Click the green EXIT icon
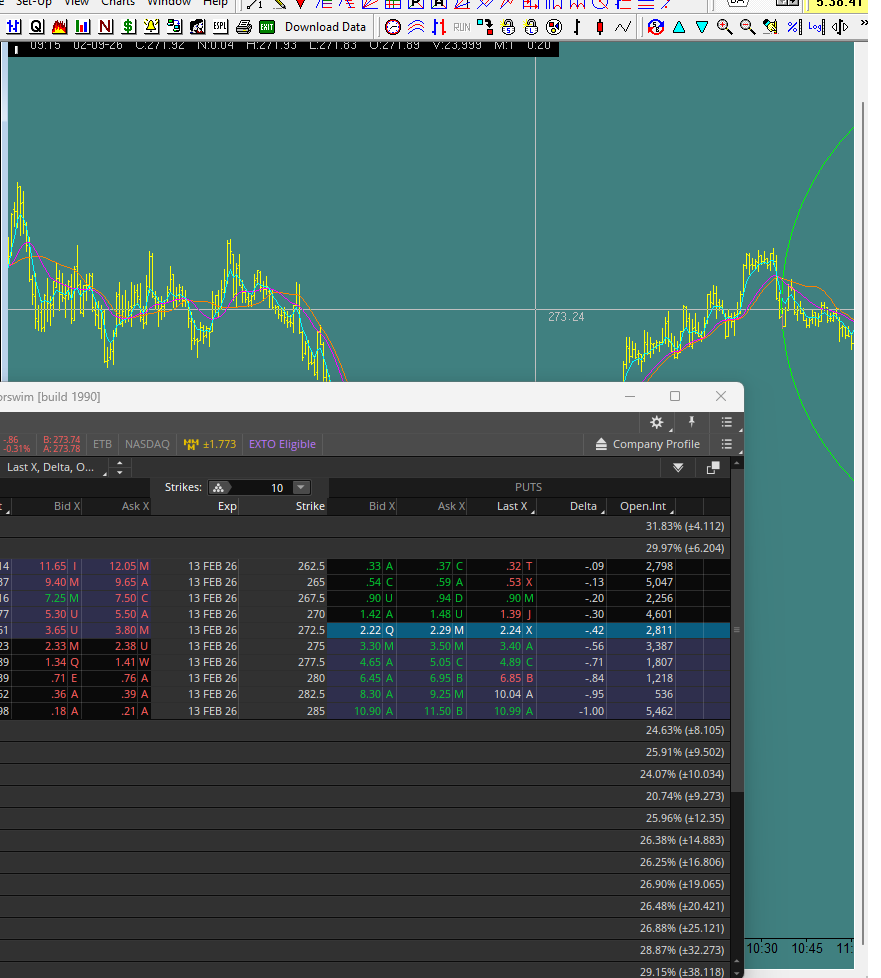Image resolution: width=881 pixels, height=978 pixels. pyautogui.click(x=267, y=27)
